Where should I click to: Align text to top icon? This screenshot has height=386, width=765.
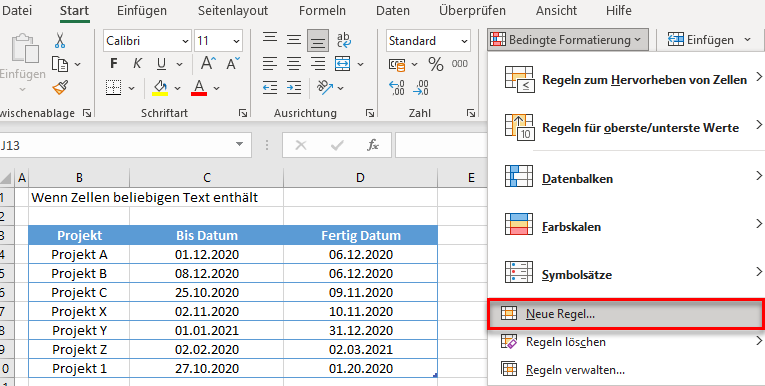click(270, 40)
